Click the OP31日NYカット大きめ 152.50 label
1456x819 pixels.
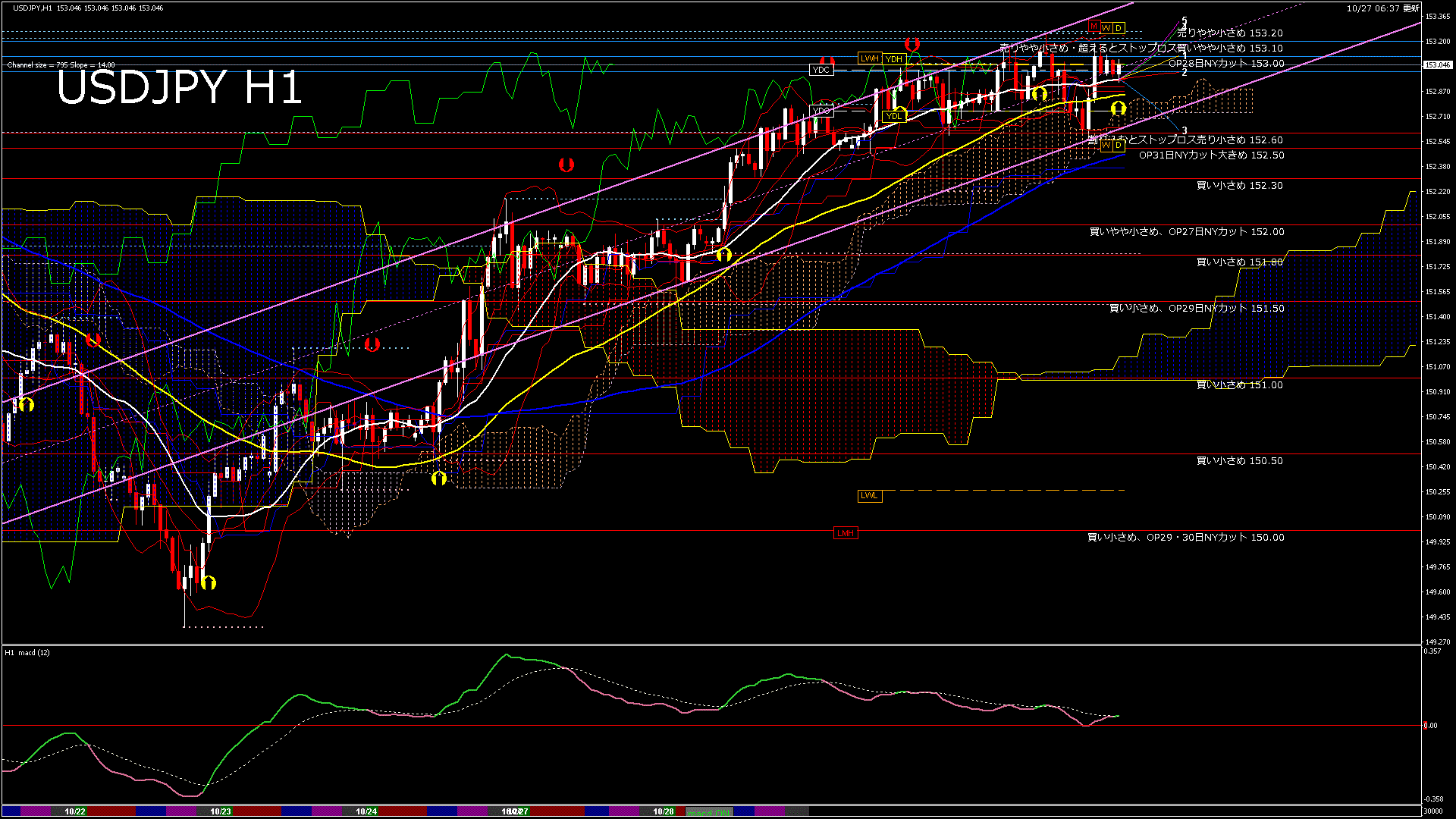click(1211, 155)
